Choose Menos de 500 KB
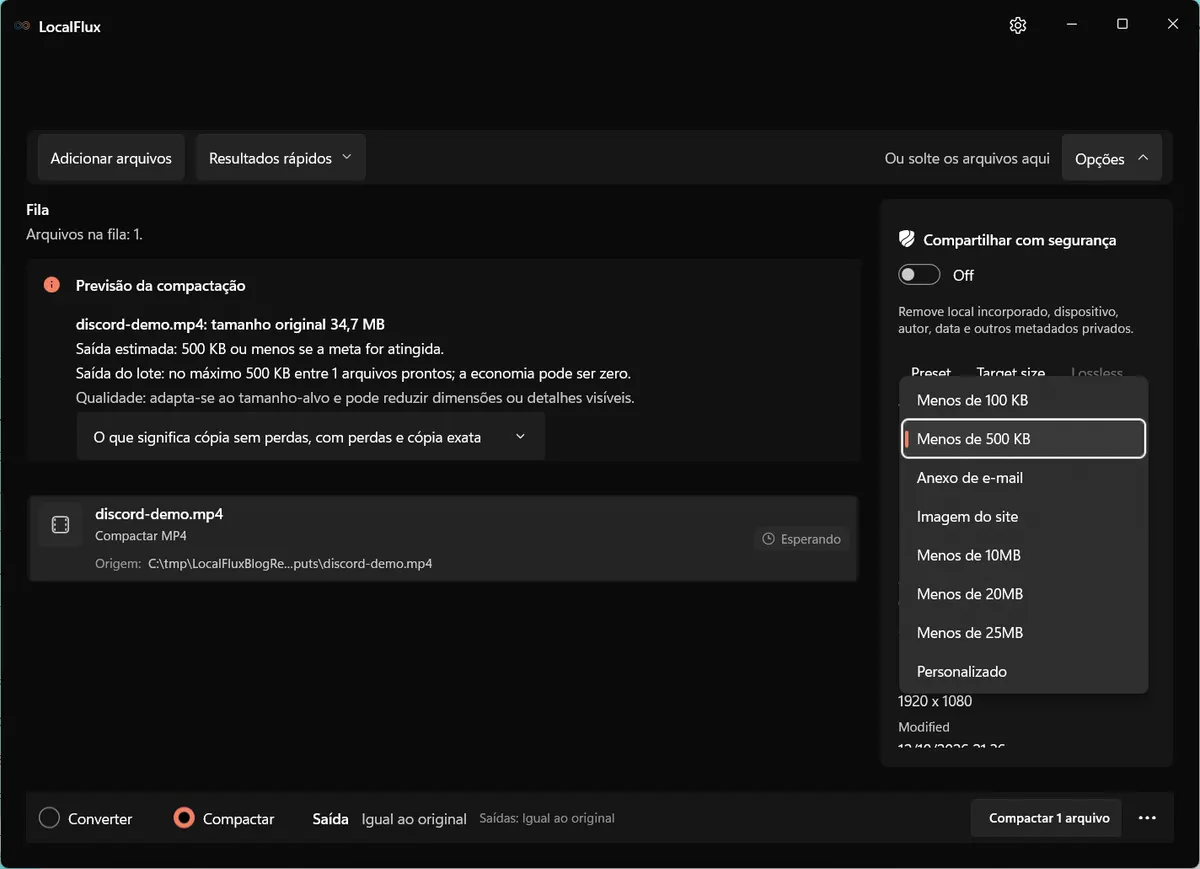 pos(1023,439)
